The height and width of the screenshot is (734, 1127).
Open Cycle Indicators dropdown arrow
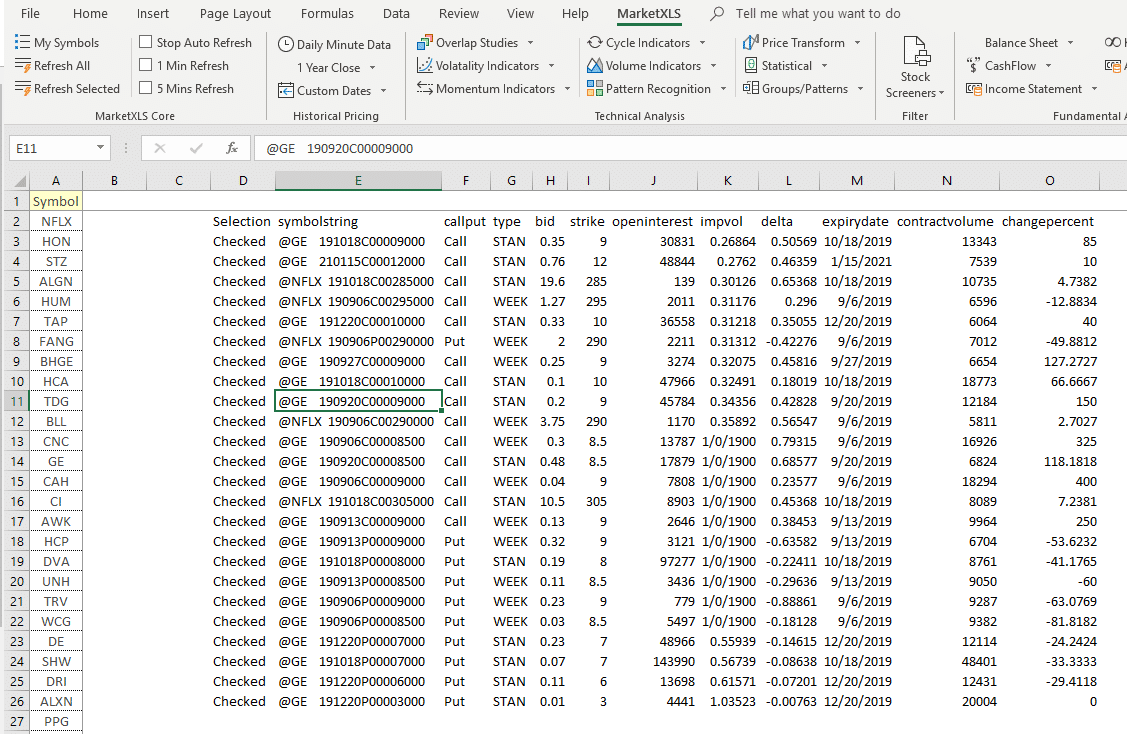pos(702,42)
